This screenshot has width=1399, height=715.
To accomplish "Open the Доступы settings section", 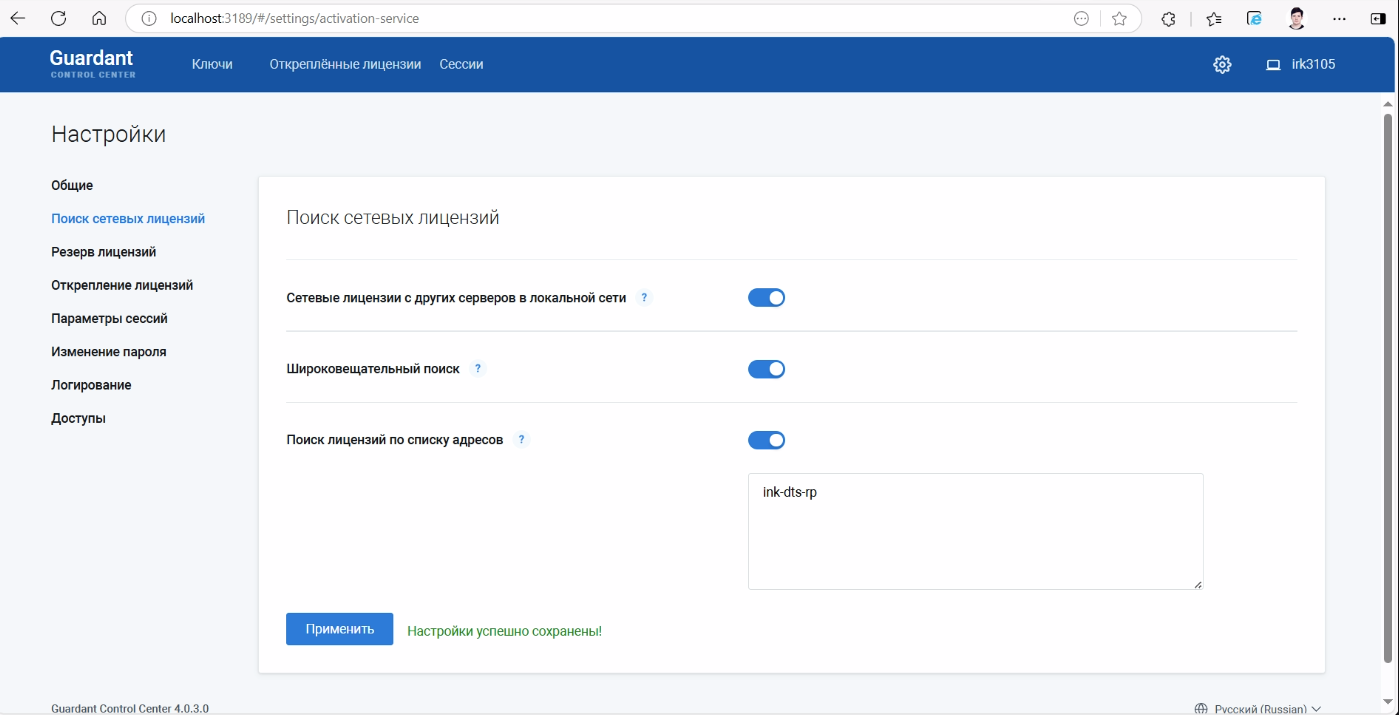I will point(78,418).
